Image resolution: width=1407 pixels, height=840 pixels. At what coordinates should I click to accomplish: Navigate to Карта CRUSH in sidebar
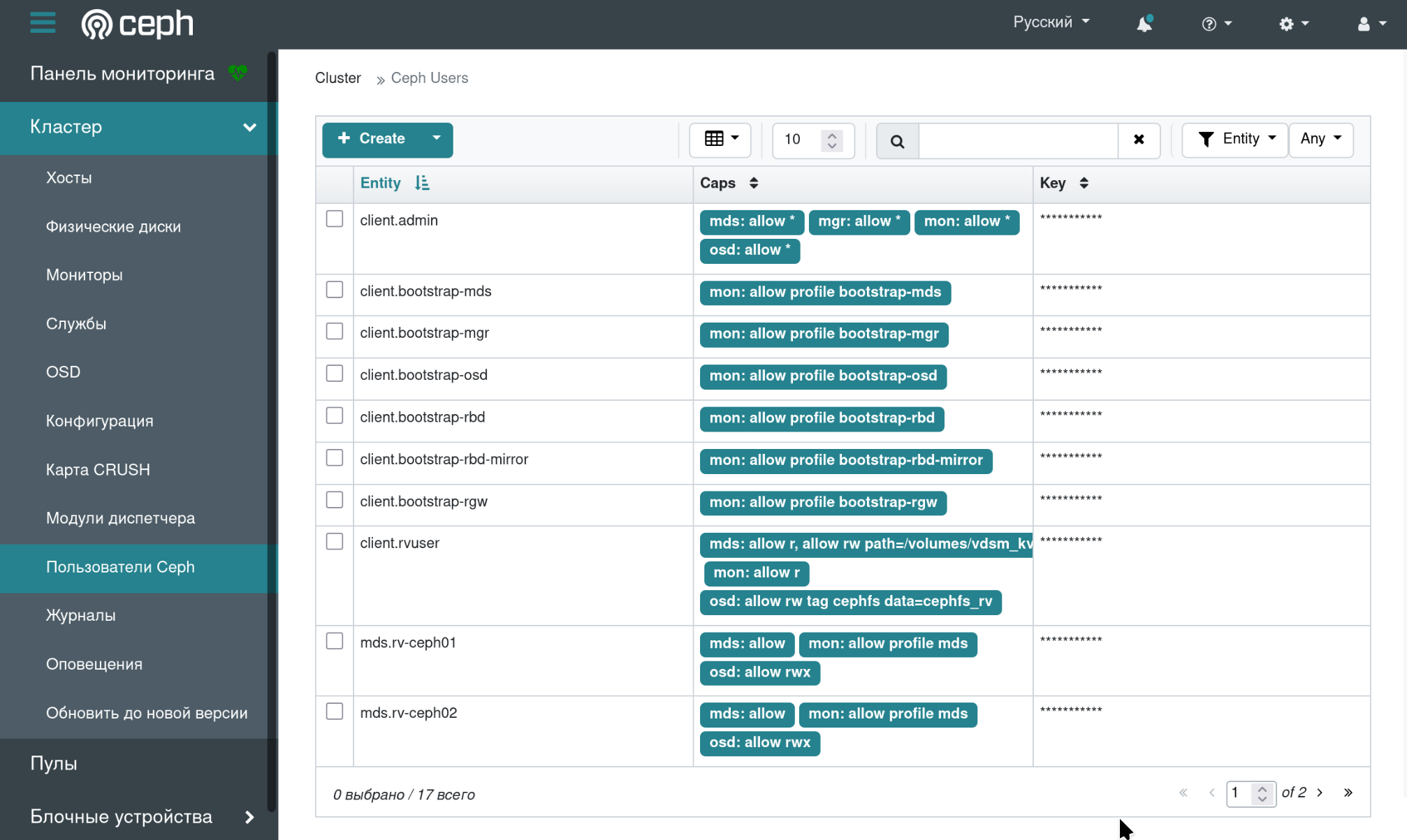click(x=98, y=470)
